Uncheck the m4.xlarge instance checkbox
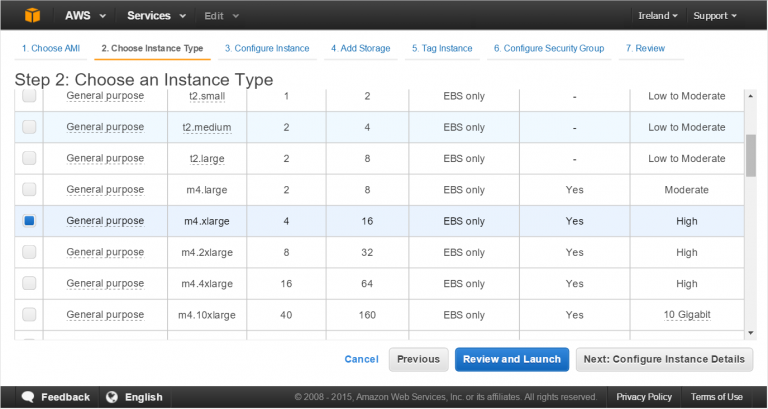Screen dimensions: 768x409 click(x=29, y=221)
